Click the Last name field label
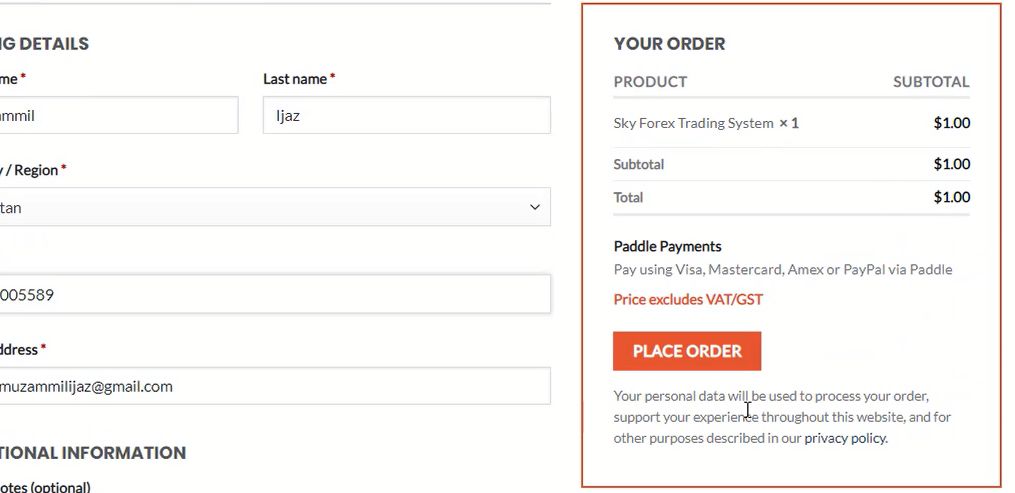Viewport: 1015px width, 493px height. coord(295,78)
